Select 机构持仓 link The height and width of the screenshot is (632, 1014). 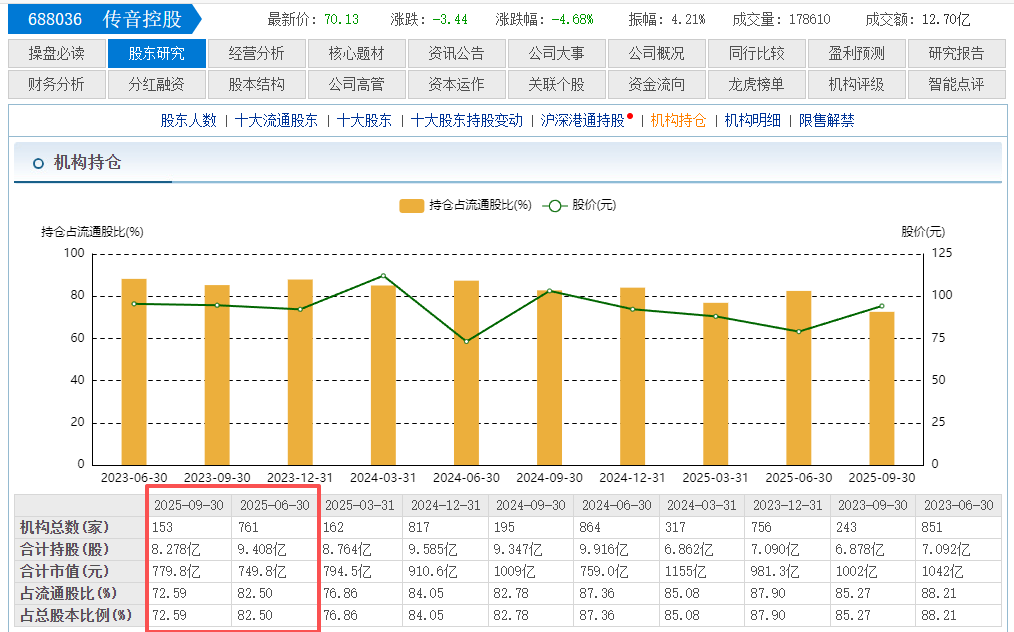(x=678, y=121)
